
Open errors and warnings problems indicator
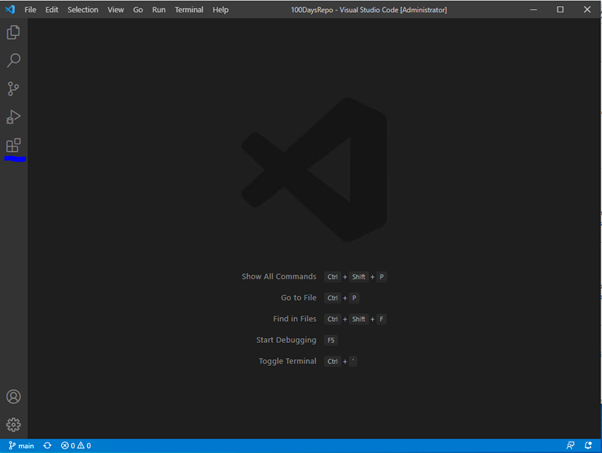[x=76, y=445]
